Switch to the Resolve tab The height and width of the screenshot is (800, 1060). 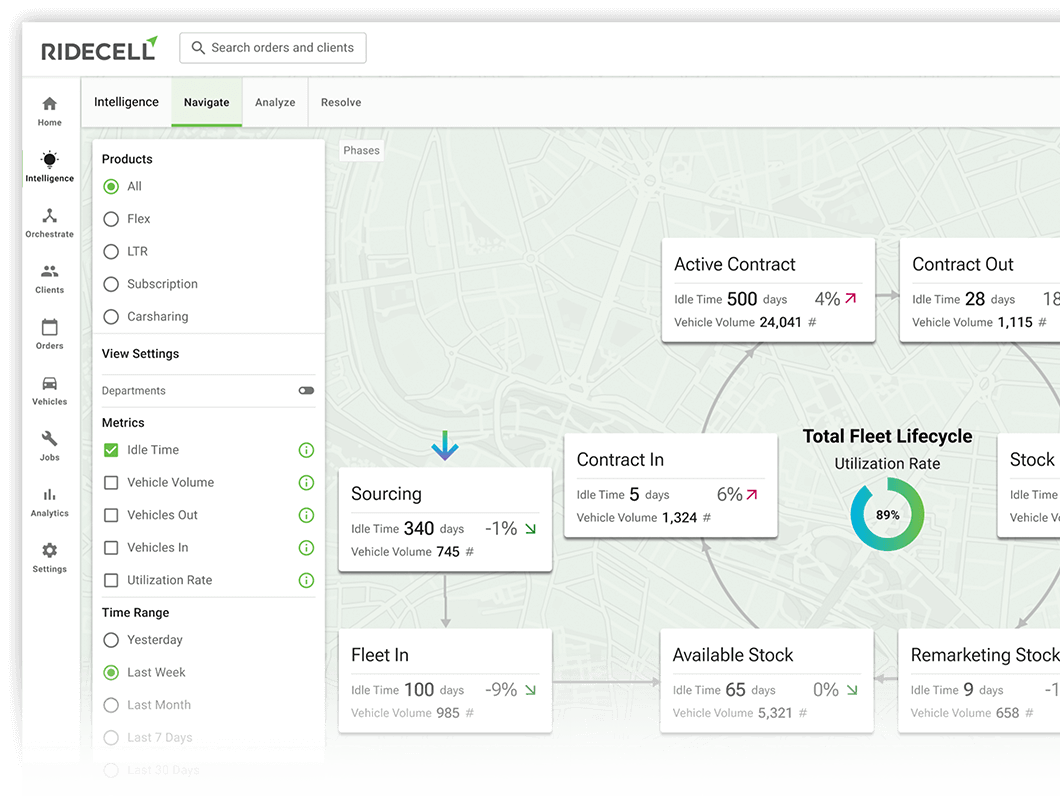tap(341, 102)
